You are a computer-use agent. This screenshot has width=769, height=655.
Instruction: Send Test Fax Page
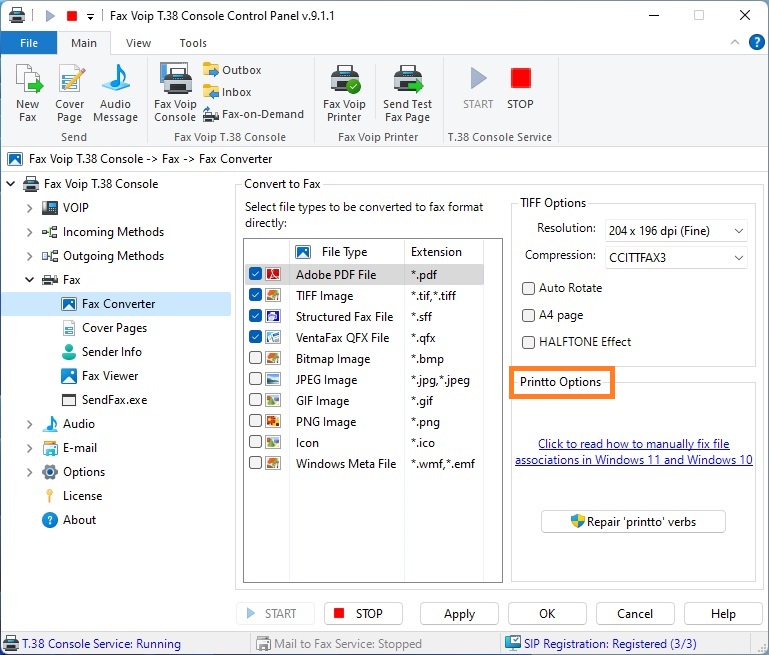coord(407,93)
